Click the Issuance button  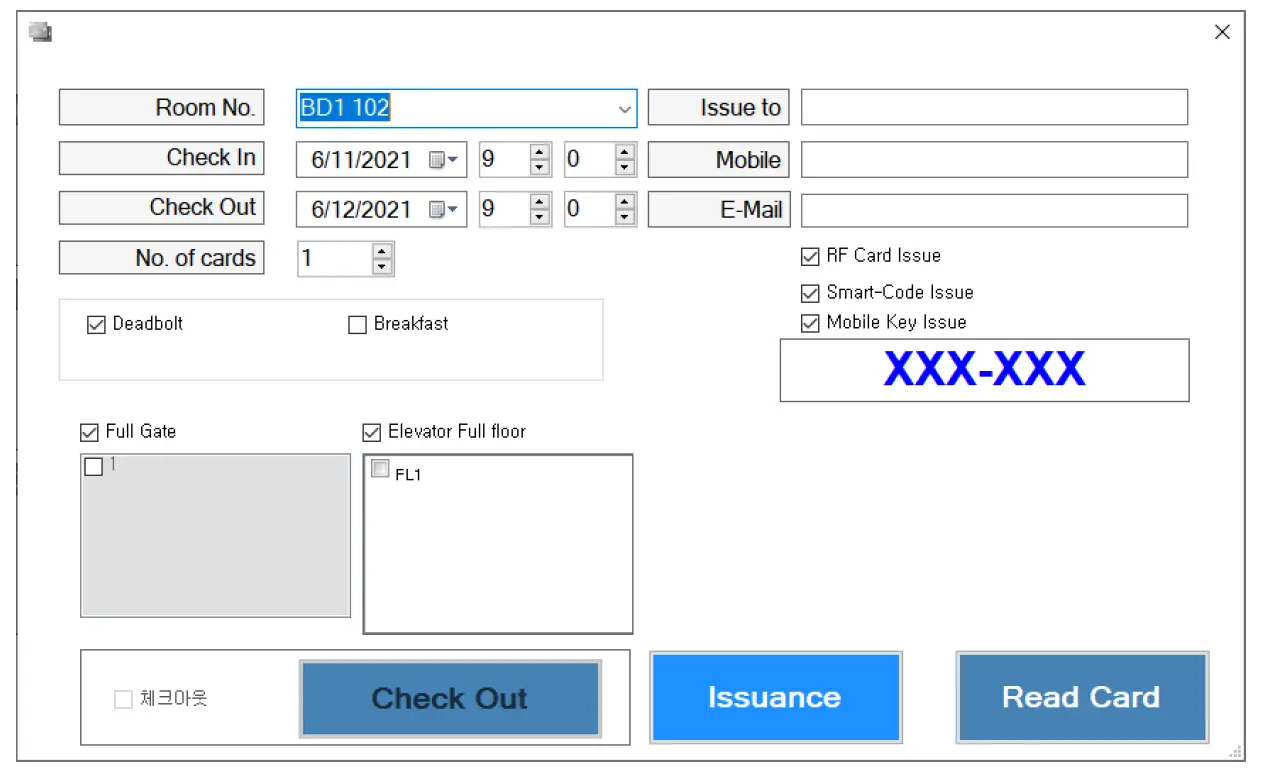(x=775, y=697)
